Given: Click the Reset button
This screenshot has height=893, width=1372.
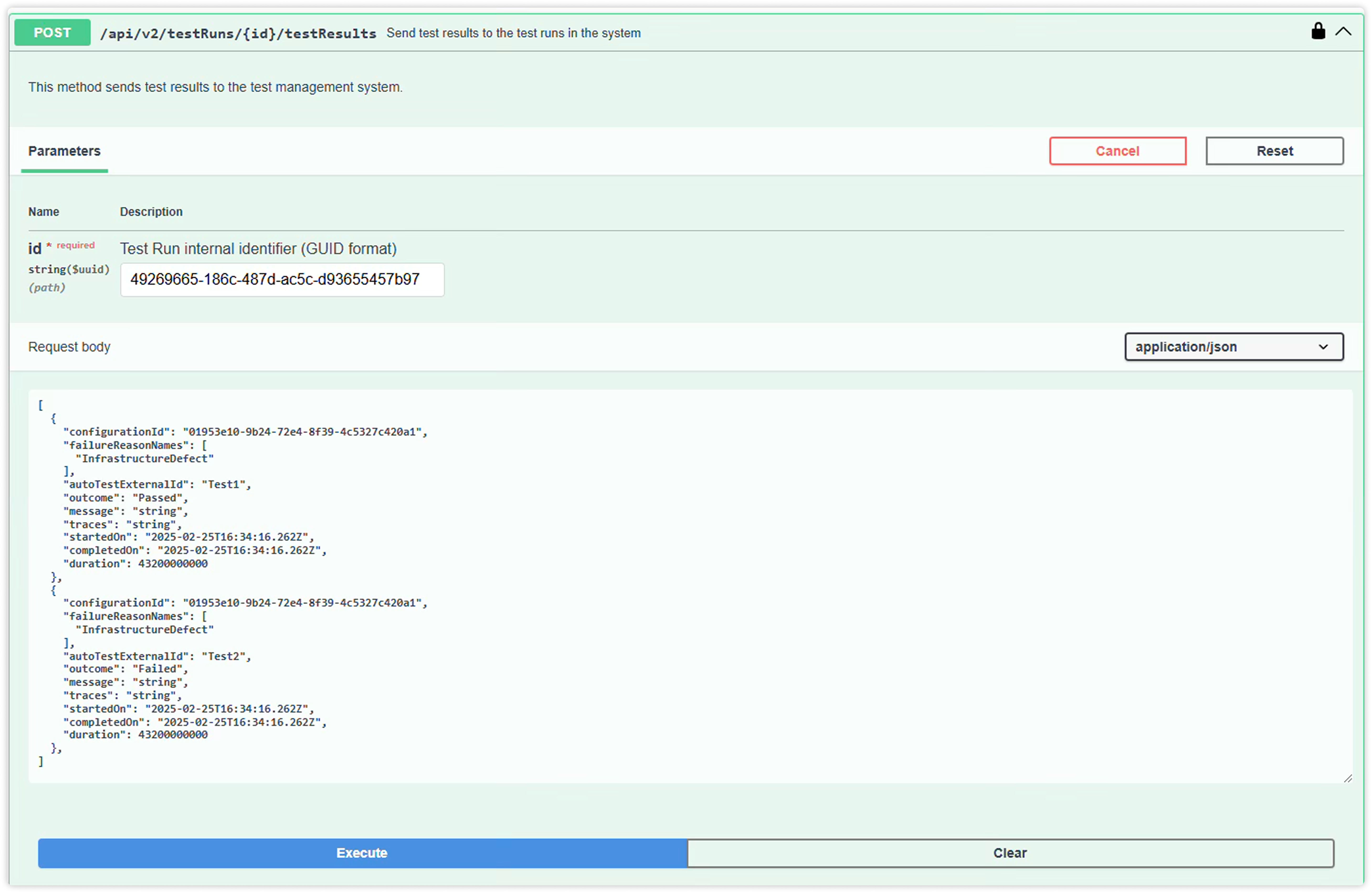Looking at the screenshot, I should point(1275,151).
